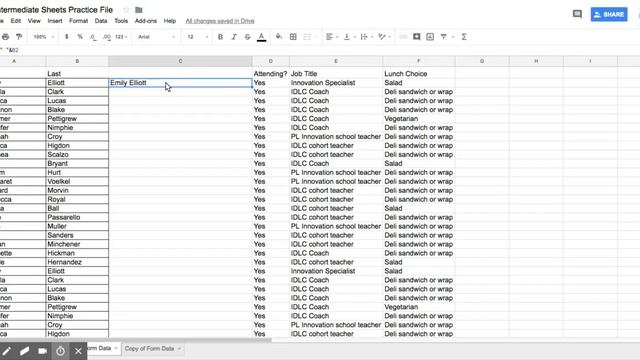This screenshot has height=360, width=640.
Task: Open Copy of Form Data tab dropdown arrow
Action: pos(179,349)
